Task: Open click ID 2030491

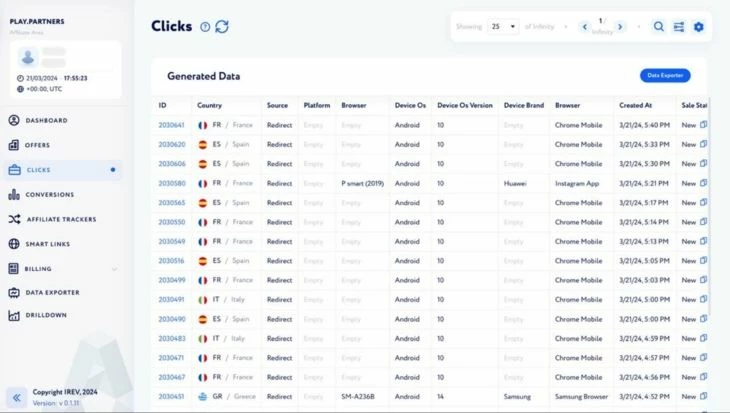Action: (171, 299)
